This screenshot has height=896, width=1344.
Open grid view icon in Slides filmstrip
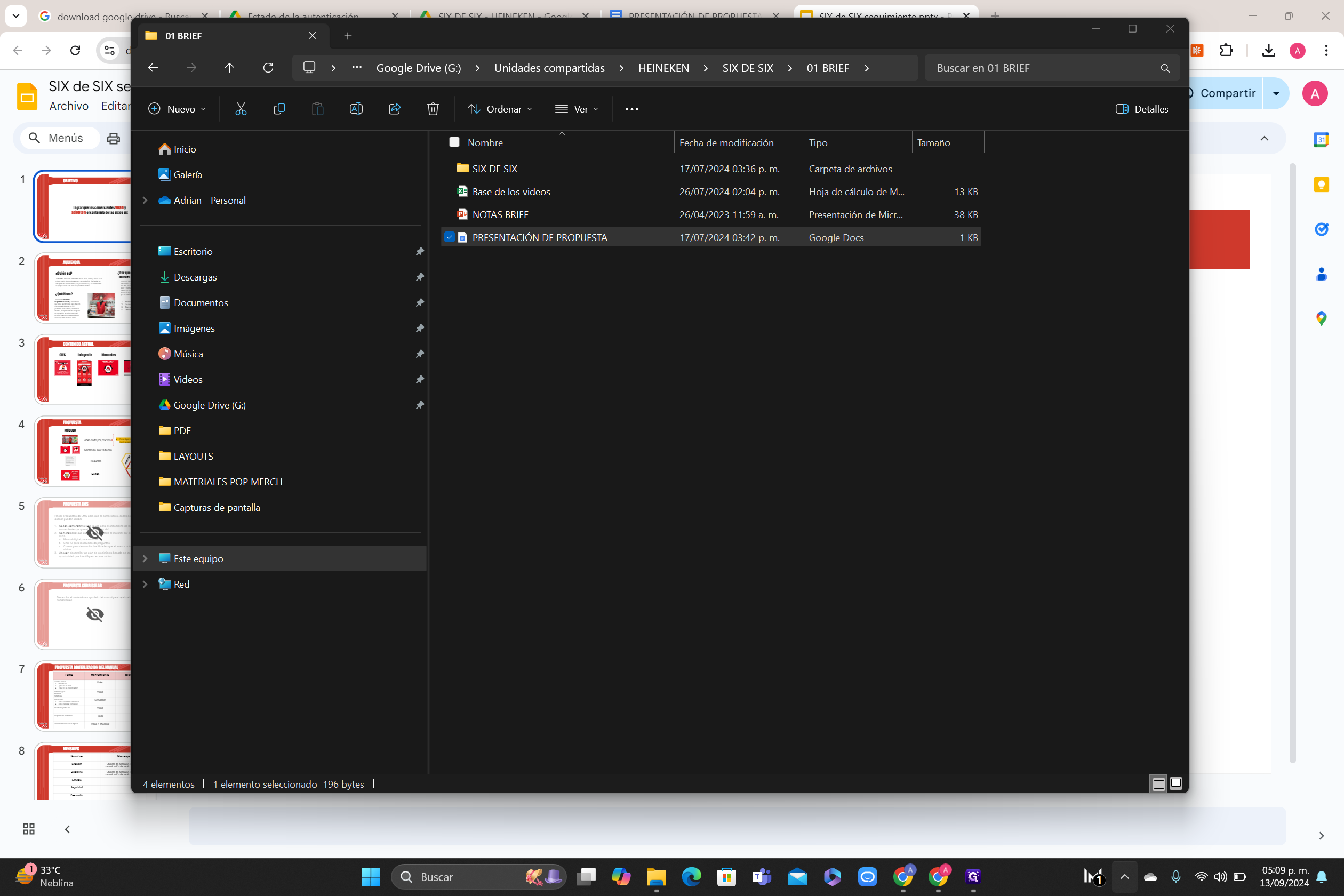coord(29,829)
